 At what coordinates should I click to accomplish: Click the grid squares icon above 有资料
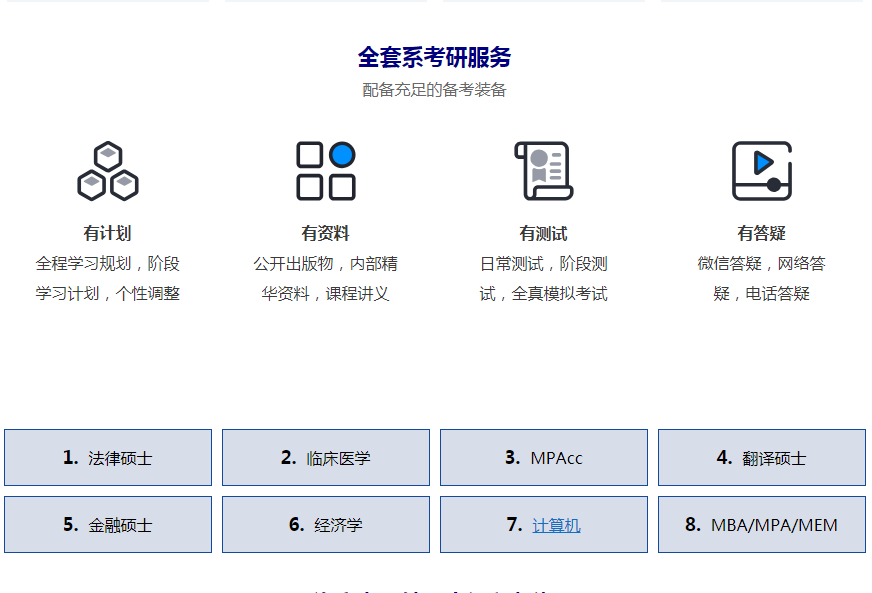click(x=326, y=171)
